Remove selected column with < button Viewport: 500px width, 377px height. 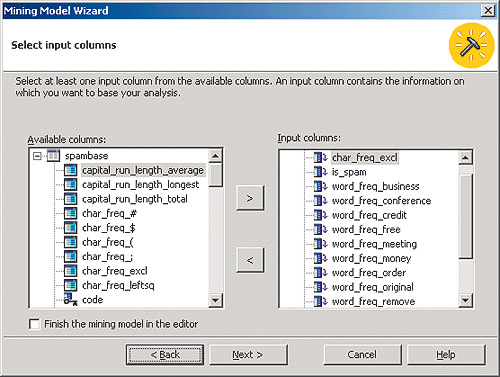(250, 260)
